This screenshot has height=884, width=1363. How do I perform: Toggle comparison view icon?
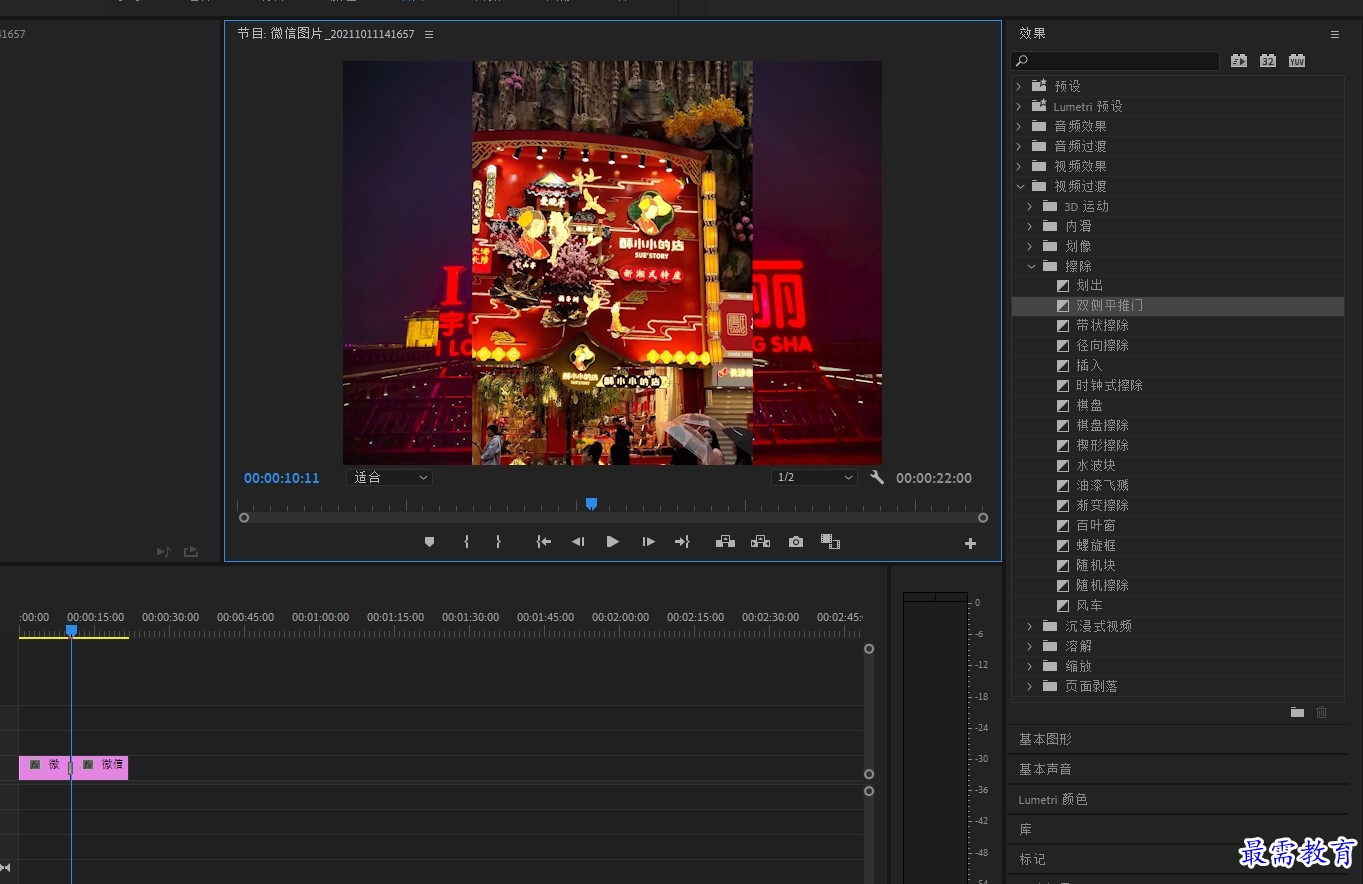830,542
